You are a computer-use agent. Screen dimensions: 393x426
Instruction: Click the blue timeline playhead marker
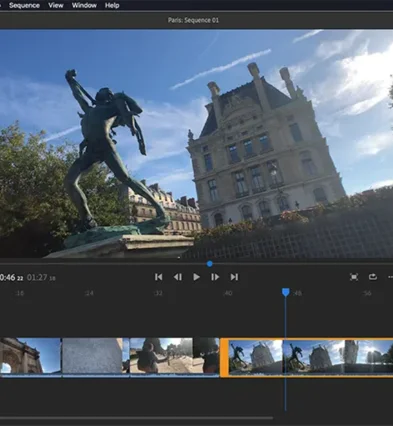click(x=286, y=292)
